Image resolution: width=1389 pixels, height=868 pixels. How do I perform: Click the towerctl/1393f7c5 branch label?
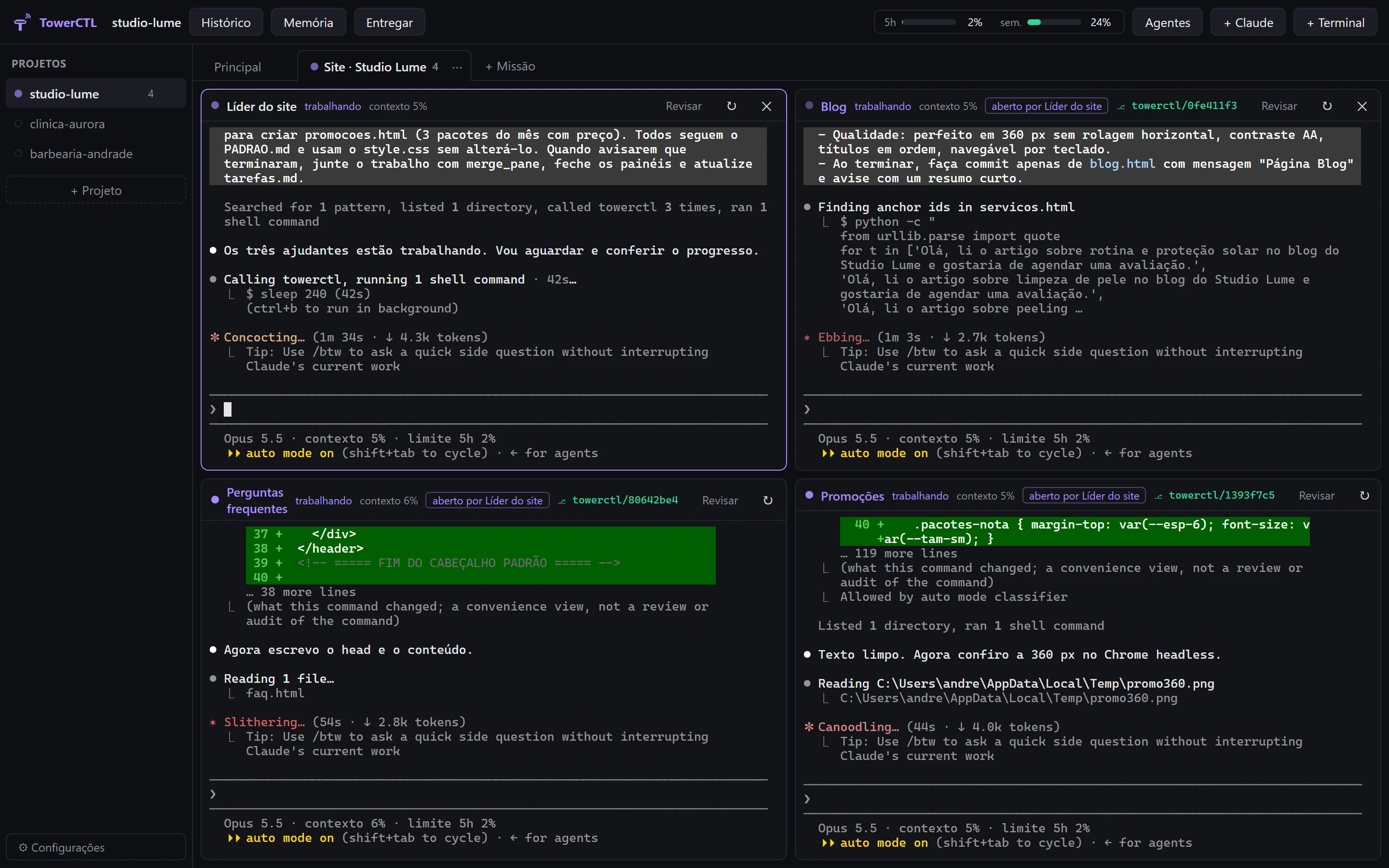[1221, 495]
